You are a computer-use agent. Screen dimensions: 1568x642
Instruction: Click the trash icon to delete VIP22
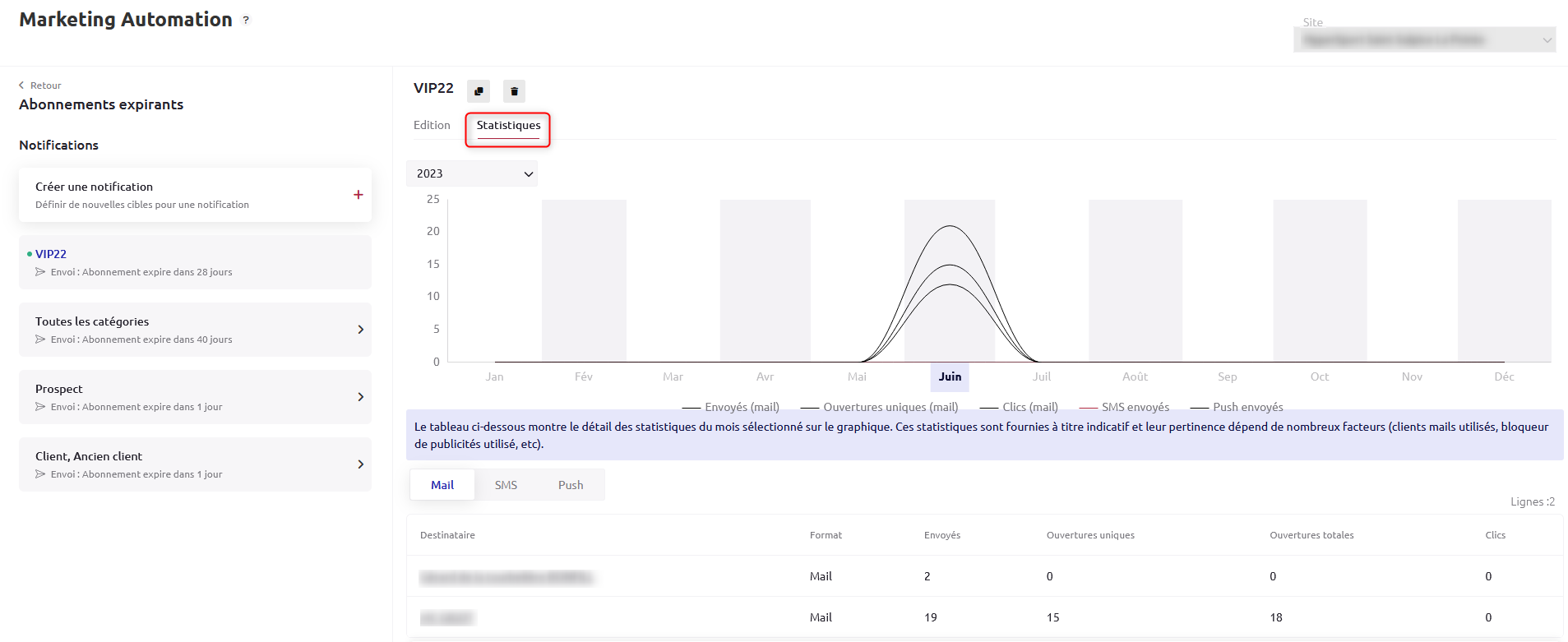pos(514,91)
